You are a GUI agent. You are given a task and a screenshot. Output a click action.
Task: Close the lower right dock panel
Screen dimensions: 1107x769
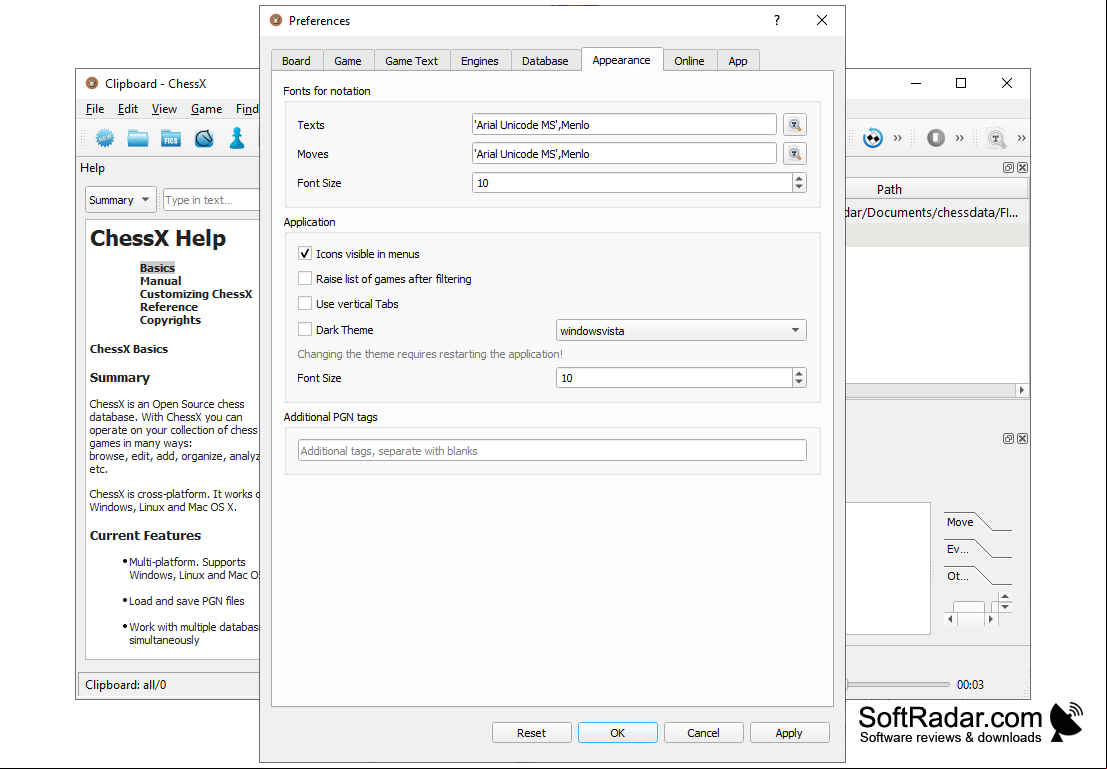[1022, 439]
